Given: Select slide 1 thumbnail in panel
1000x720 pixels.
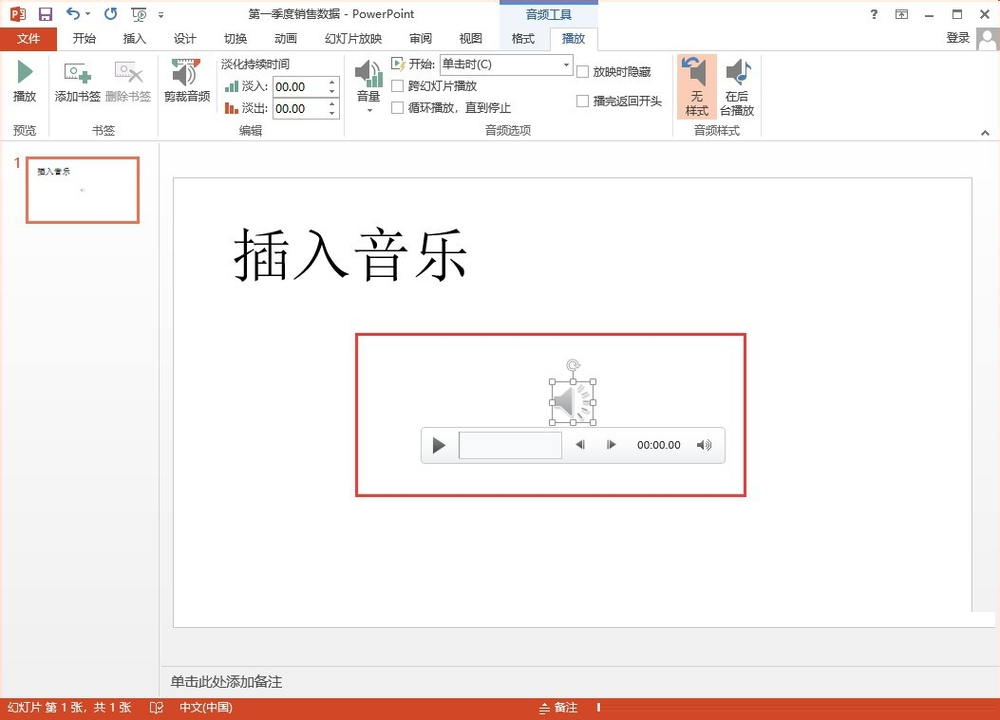Looking at the screenshot, I should click(x=82, y=190).
